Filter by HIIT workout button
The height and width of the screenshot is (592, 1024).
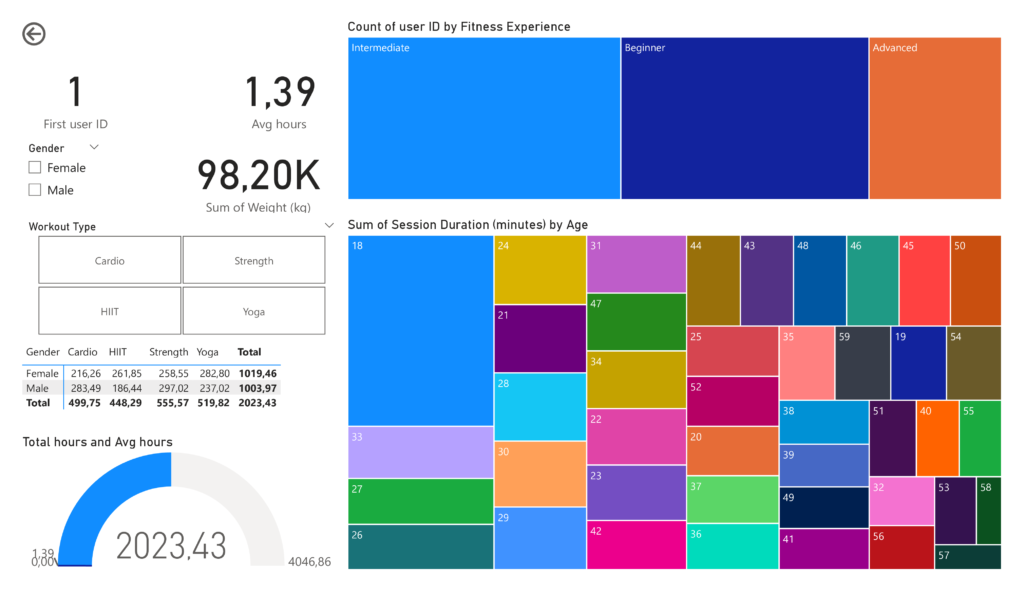[110, 311]
